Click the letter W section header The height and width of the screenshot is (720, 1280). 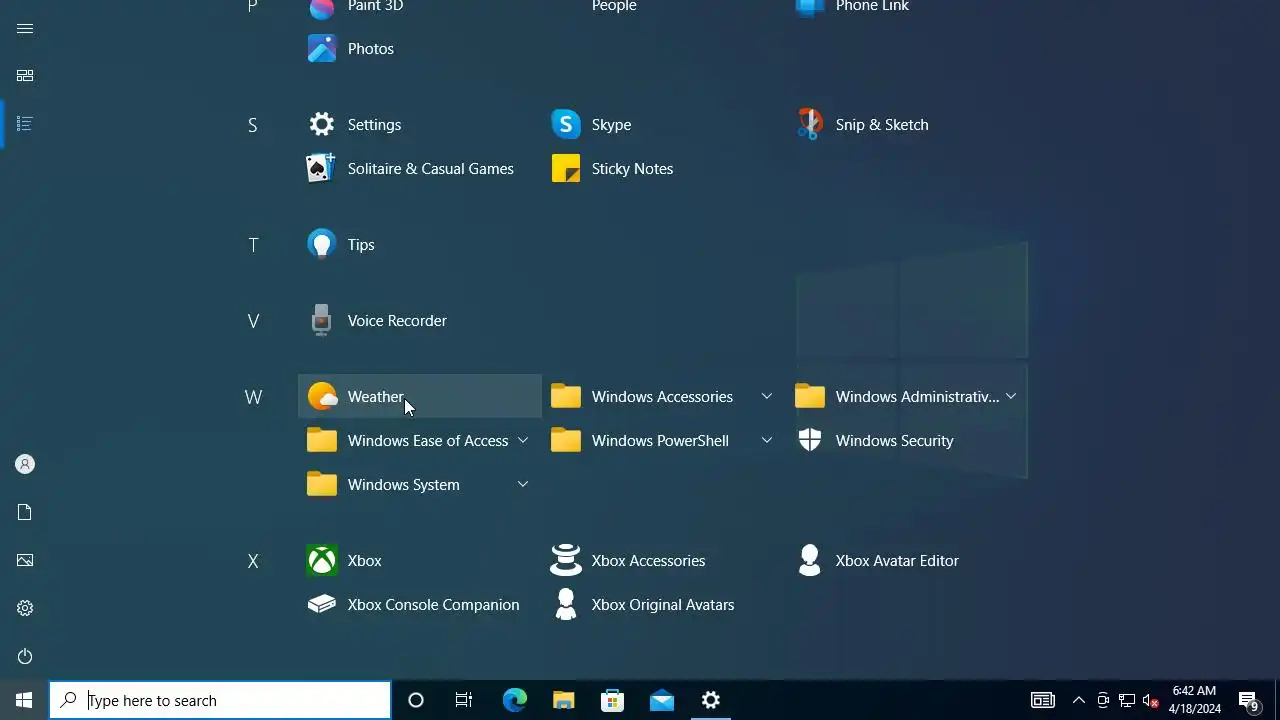(x=253, y=397)
